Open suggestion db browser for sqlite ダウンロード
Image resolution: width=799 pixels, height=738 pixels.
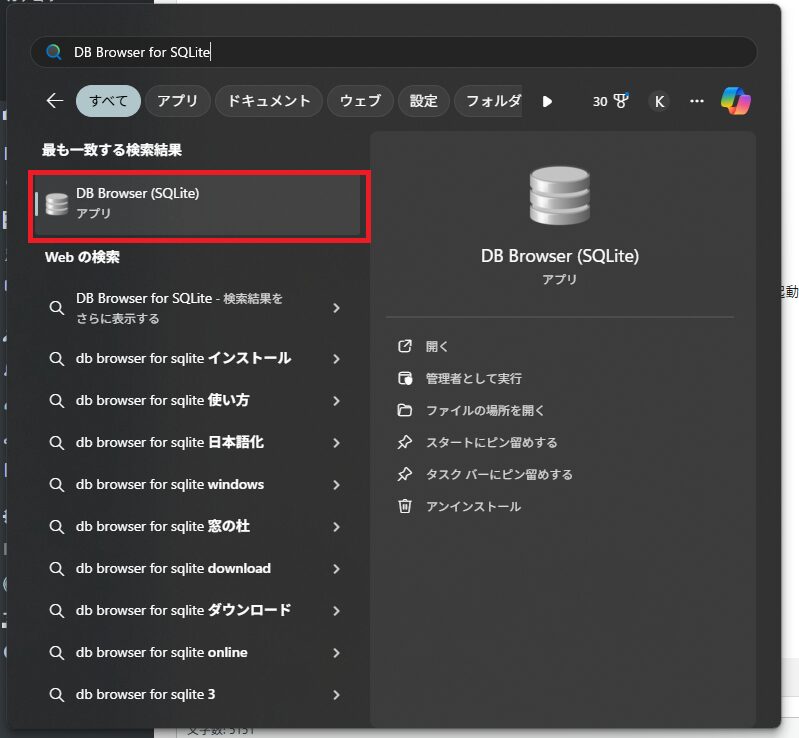click(199, 611)
